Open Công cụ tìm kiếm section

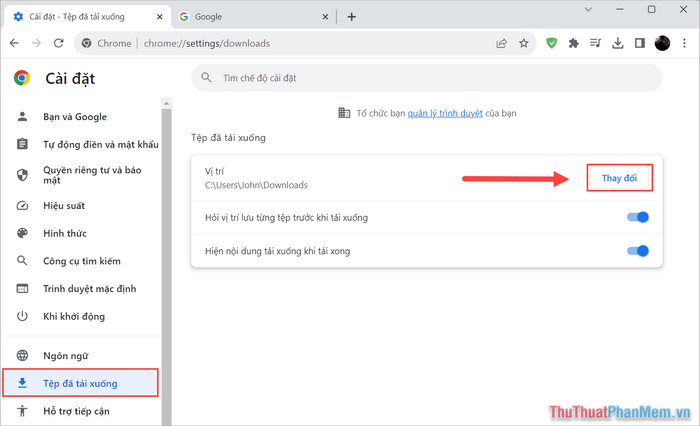(81, 261)
